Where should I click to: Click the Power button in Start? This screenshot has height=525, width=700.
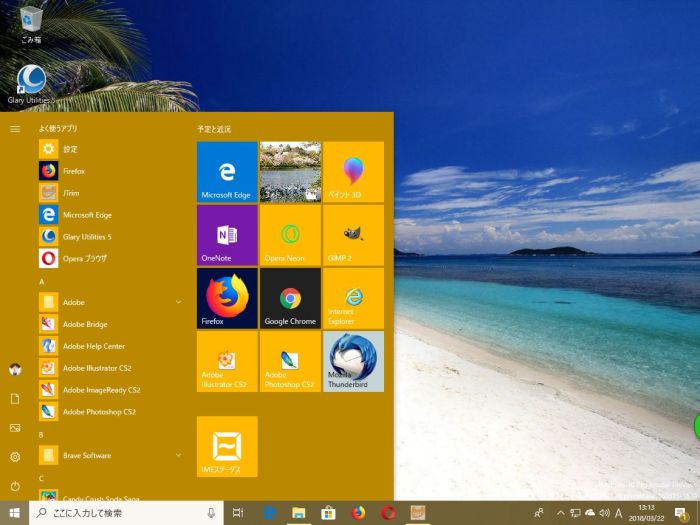click(x=15, y=486)
